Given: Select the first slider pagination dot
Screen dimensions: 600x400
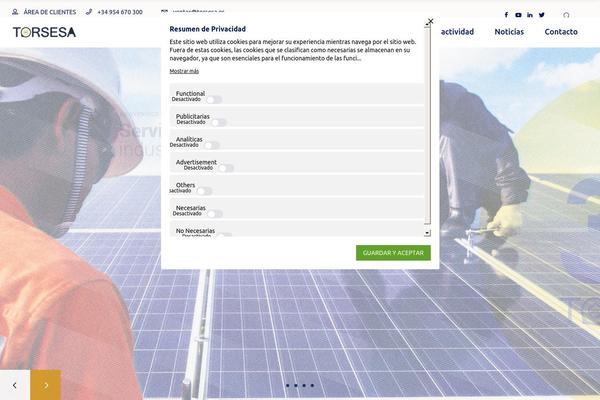Looking at the screenshot, I should (x=287, y=385).
